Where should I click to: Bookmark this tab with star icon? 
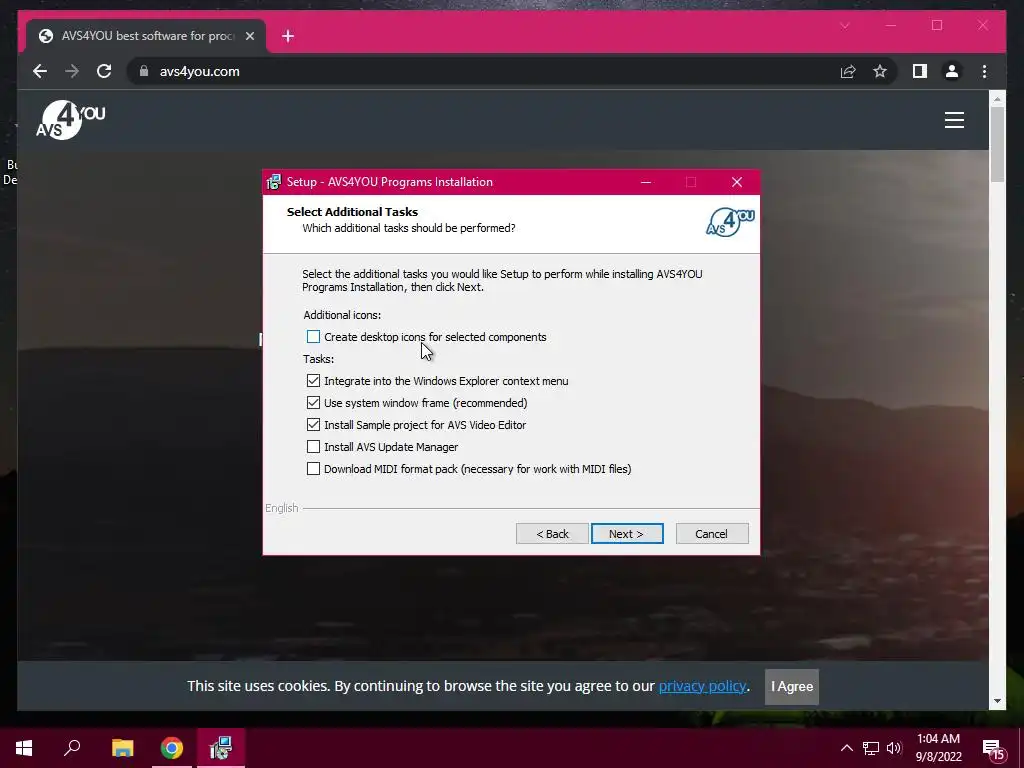[880, 71]
